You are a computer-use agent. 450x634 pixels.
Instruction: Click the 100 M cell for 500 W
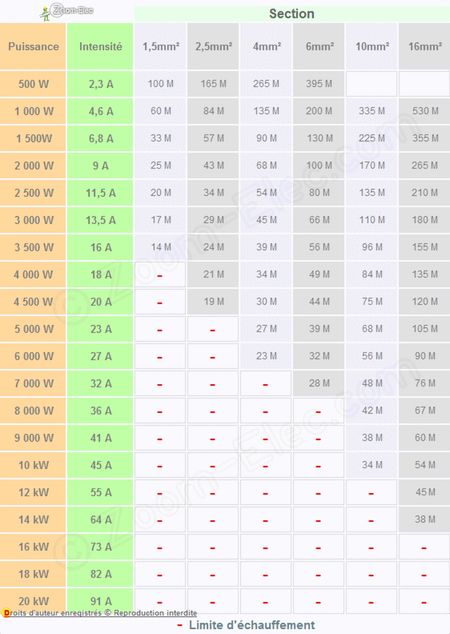pos(160,84)
